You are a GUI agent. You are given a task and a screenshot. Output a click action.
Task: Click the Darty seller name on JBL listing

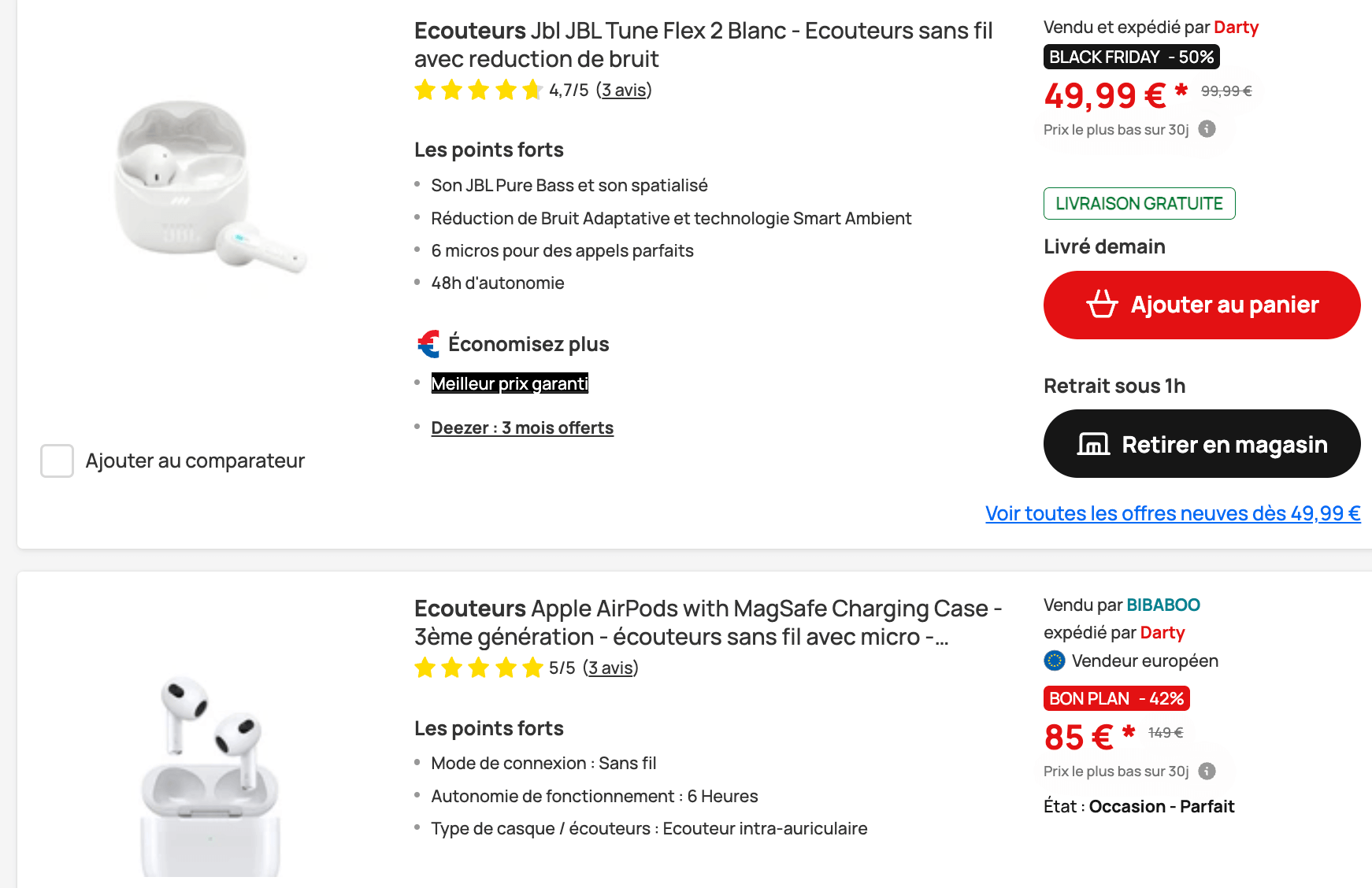[1235, 26]
